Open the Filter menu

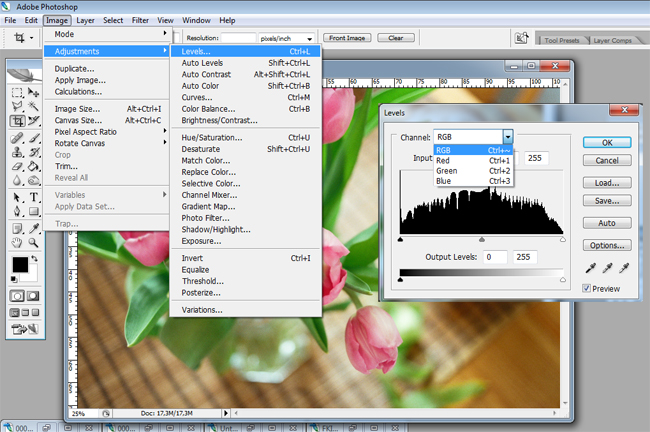click(x=140, y=20)
